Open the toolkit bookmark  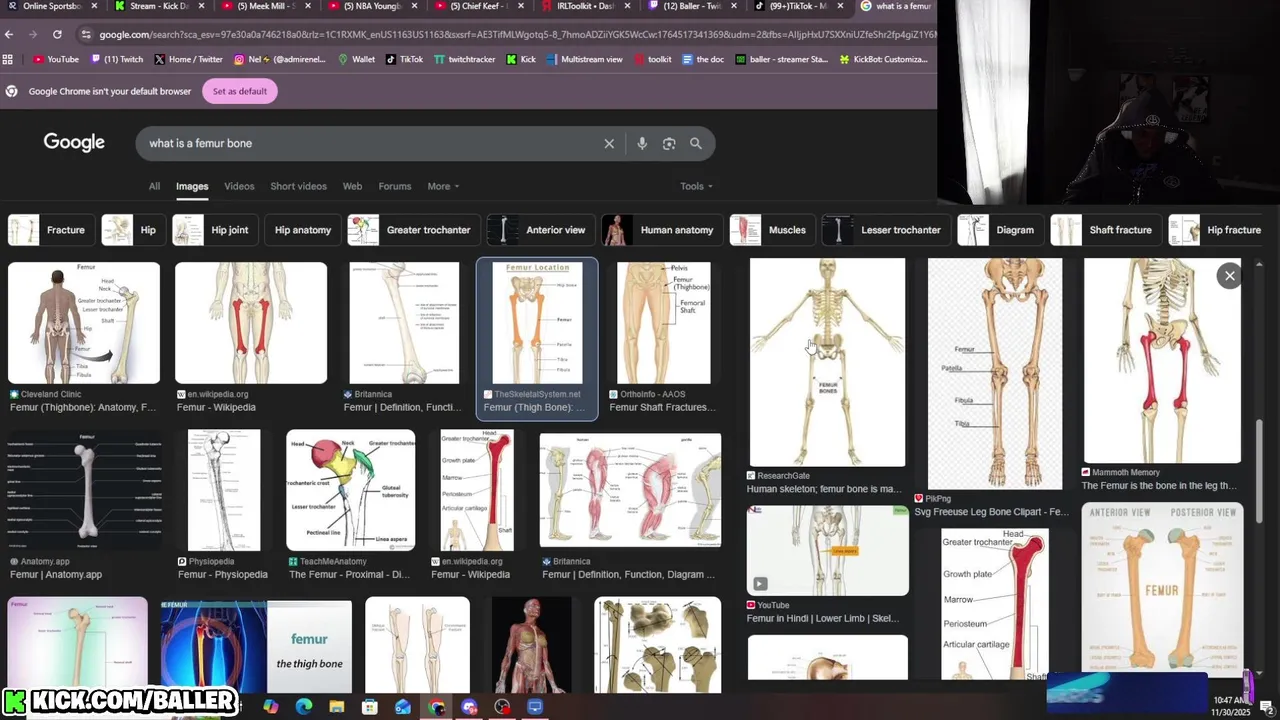pos(652,59)
